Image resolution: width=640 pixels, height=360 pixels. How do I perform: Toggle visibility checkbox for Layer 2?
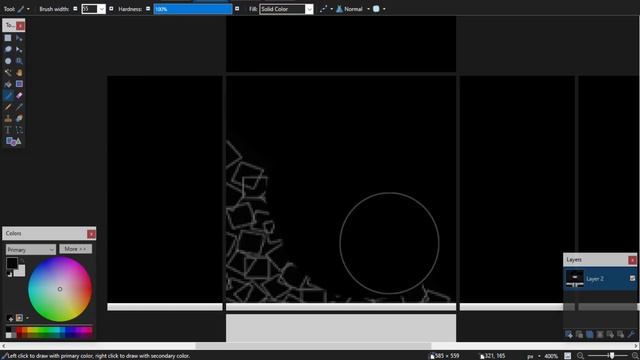pos(632,278)
